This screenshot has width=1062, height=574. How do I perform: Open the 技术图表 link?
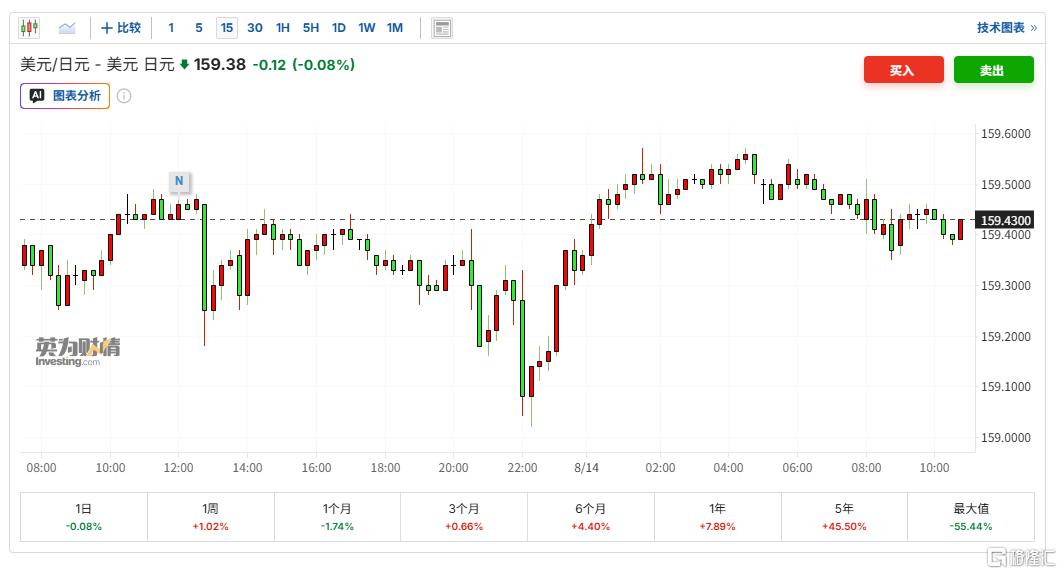point(1006,28)
